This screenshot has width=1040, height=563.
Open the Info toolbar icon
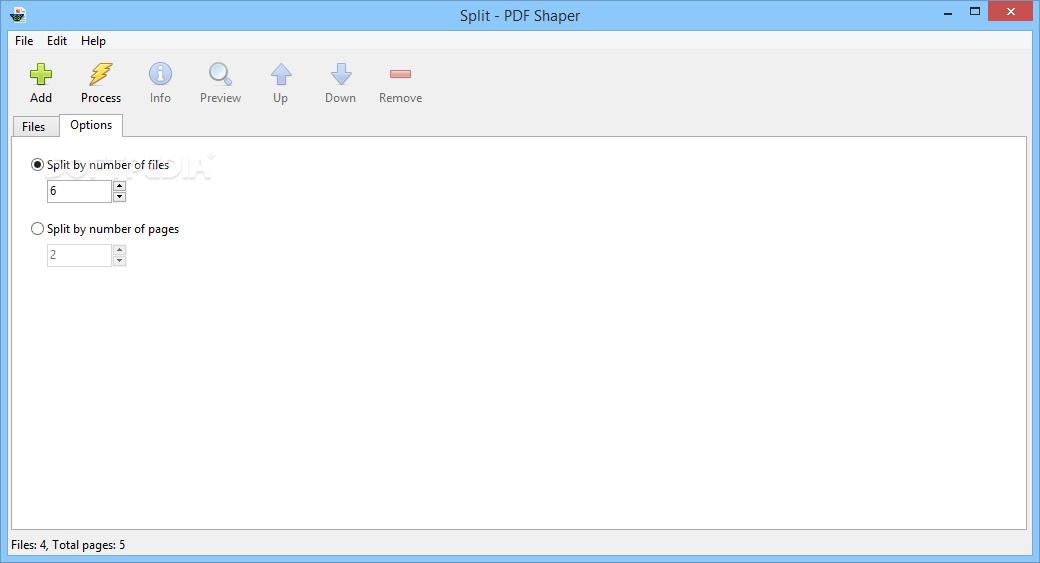[x=160, y=74]
